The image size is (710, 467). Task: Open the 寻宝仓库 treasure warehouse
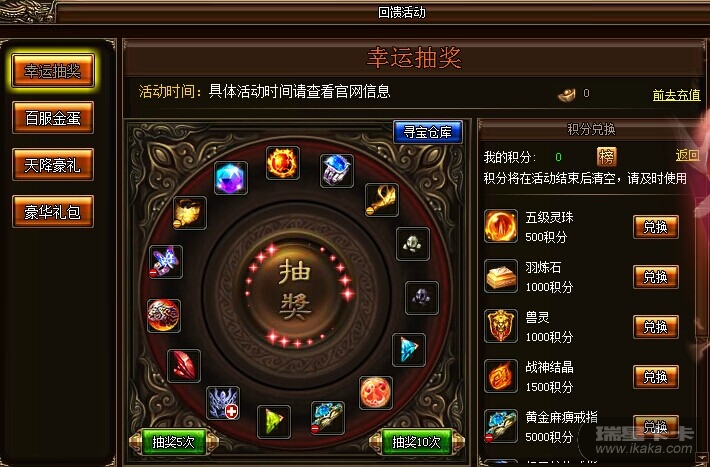[x=428, y=132]
